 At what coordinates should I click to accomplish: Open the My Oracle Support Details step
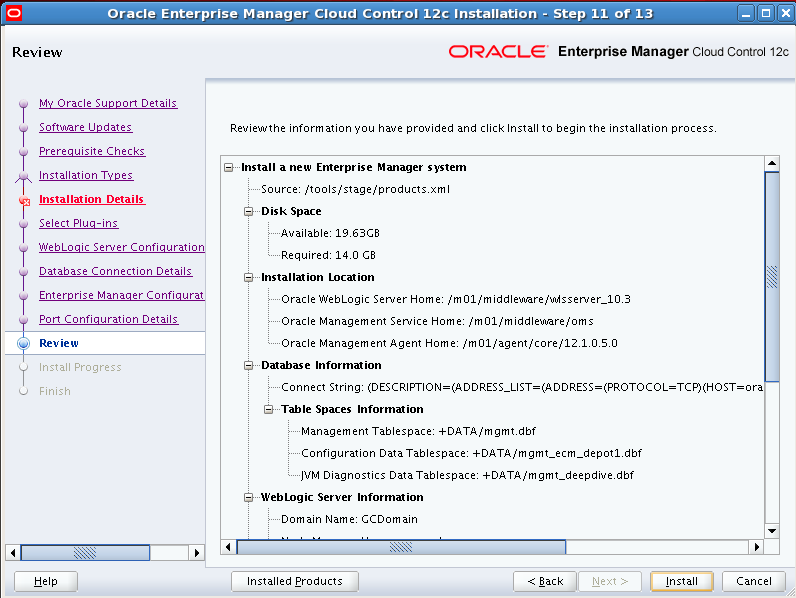(x=108, y=103)
